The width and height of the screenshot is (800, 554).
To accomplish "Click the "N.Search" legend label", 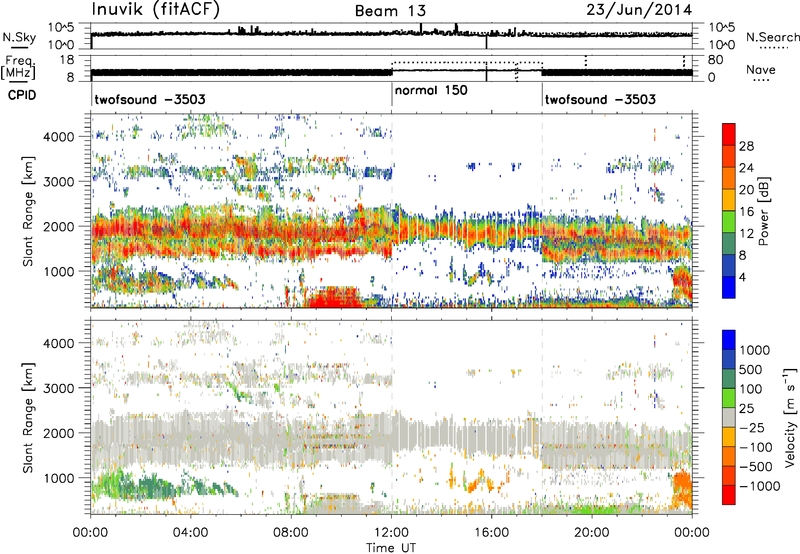I will pyautogui.click(x=772, y=37).
